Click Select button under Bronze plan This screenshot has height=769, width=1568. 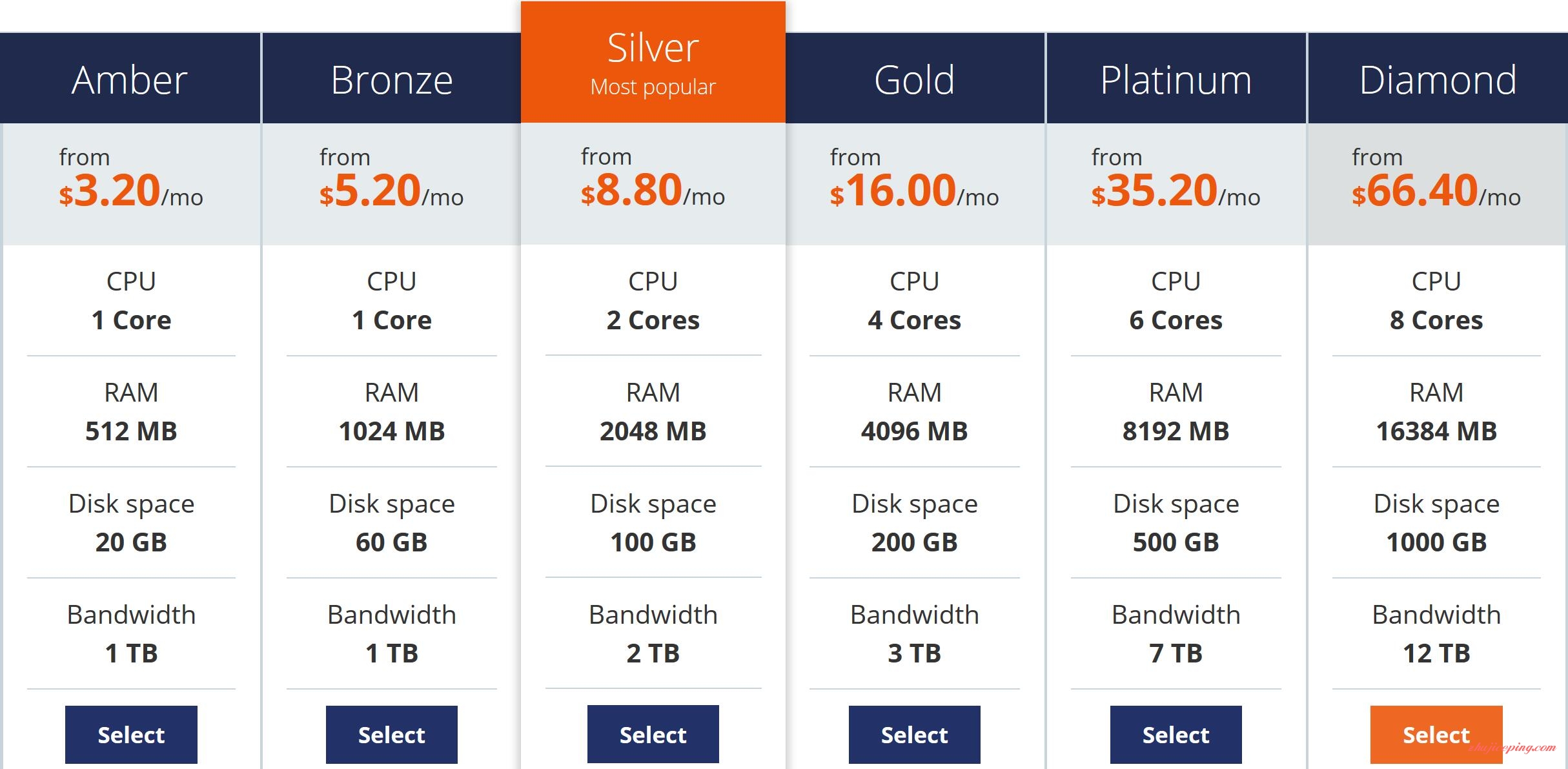[x=392, y=734]
